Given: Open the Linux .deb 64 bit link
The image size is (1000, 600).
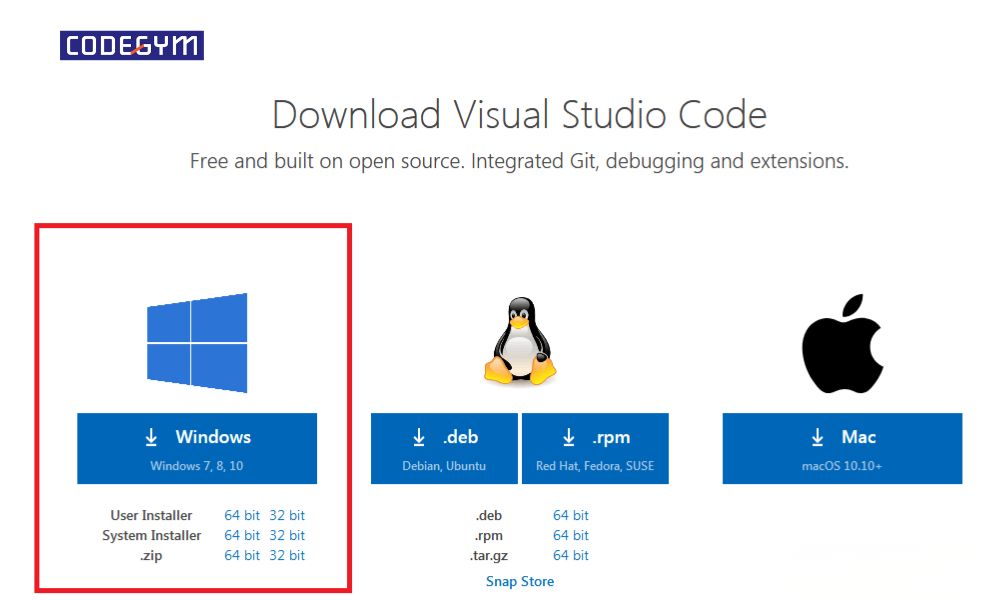Looking at the screenshot, I should 571,515.
